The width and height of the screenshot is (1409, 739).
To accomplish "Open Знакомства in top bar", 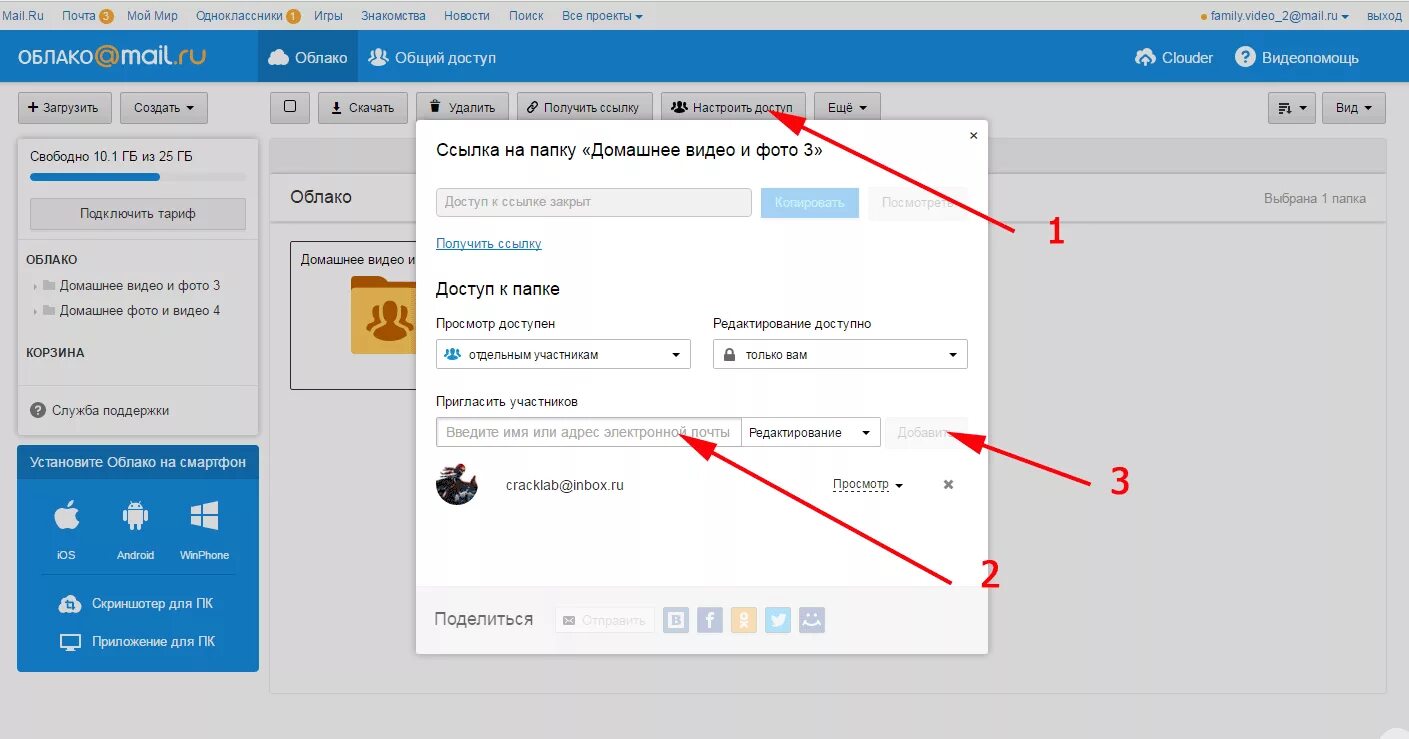I will (394, 16).
